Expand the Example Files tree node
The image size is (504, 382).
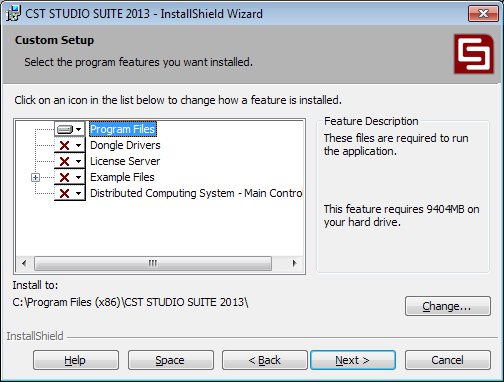[35, 177]
